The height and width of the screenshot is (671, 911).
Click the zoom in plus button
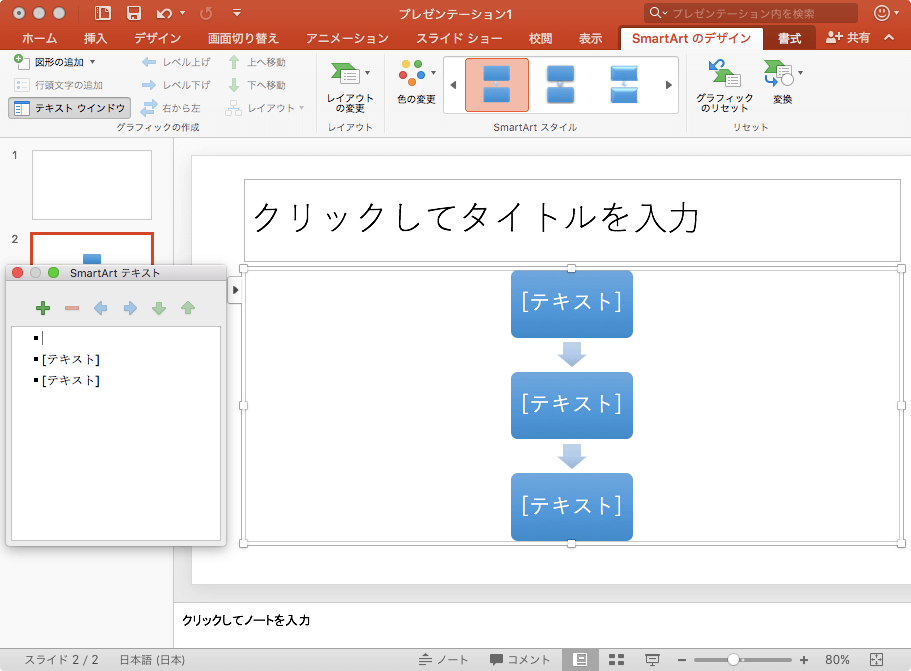pos(804,660)
